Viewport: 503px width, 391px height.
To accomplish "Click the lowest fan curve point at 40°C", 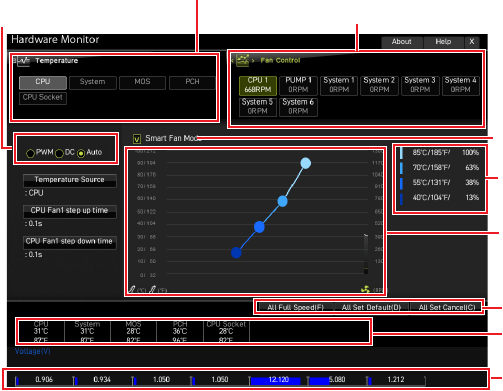I will tap(236, 253).
